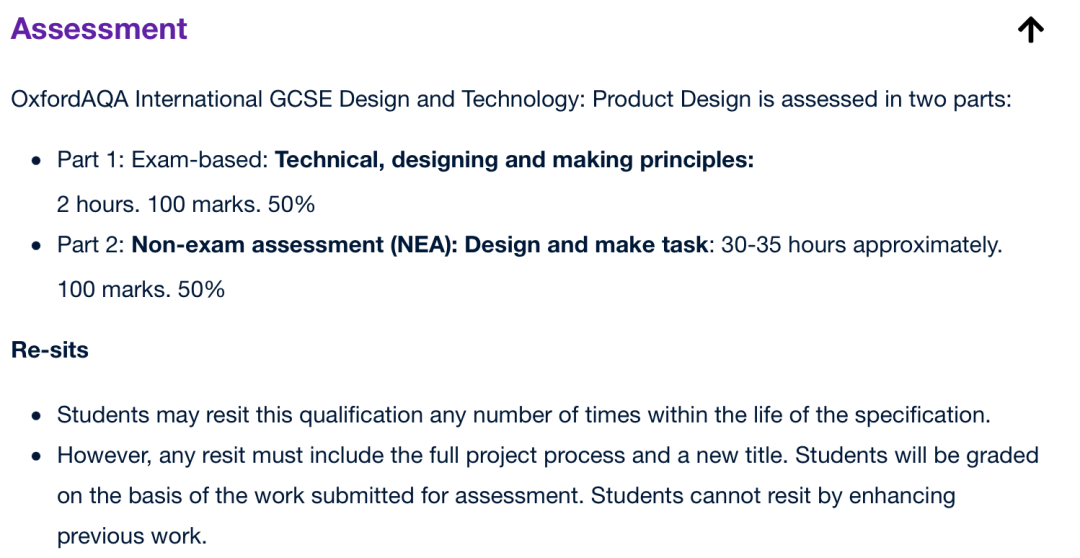Screen dimensions: 1080x558
Task: Click 'International GCSE Design and Technology' text
Action: (360, 100)
